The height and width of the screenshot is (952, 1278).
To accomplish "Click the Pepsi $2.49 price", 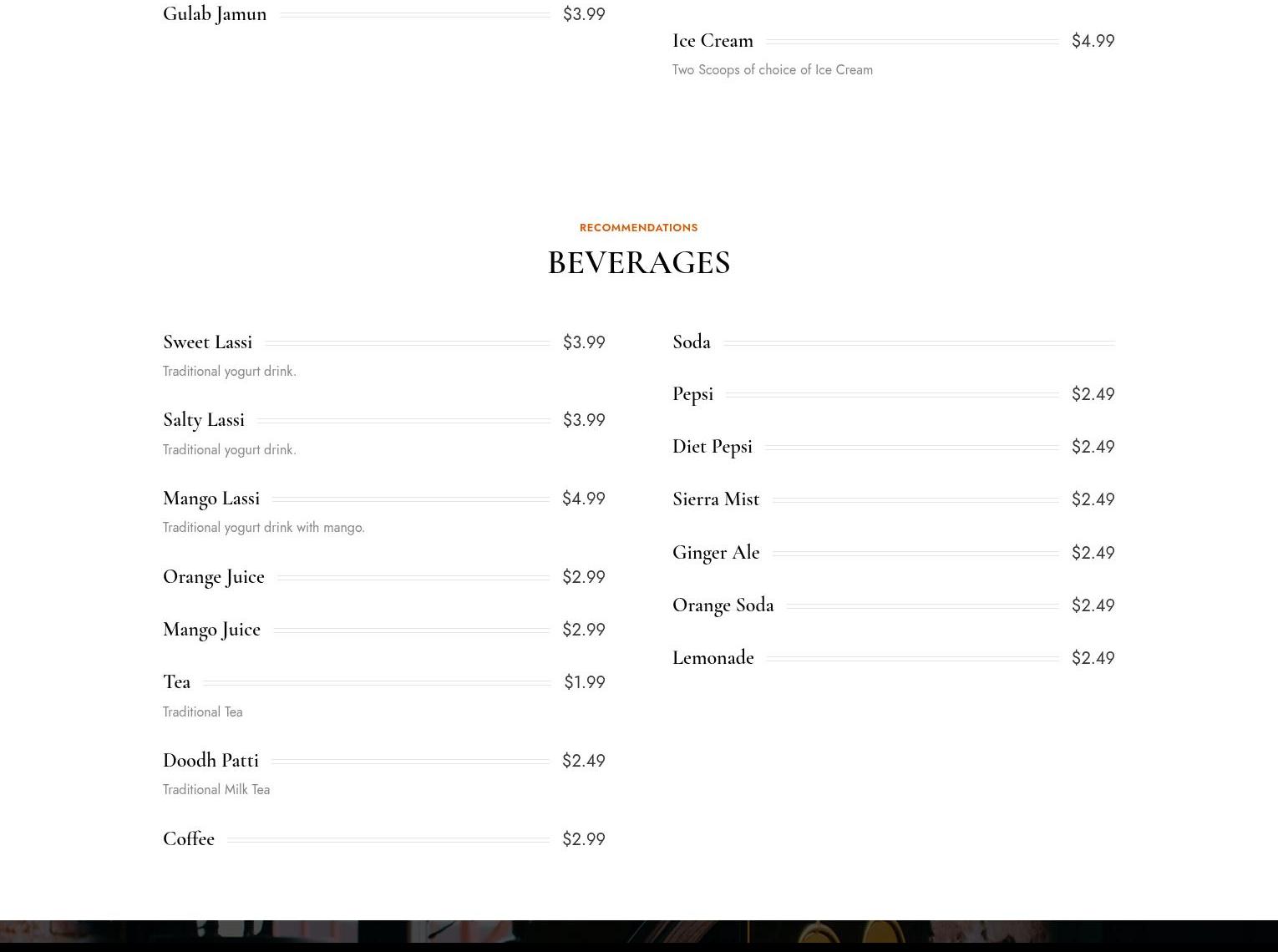I will click(x=1093, y=394).
